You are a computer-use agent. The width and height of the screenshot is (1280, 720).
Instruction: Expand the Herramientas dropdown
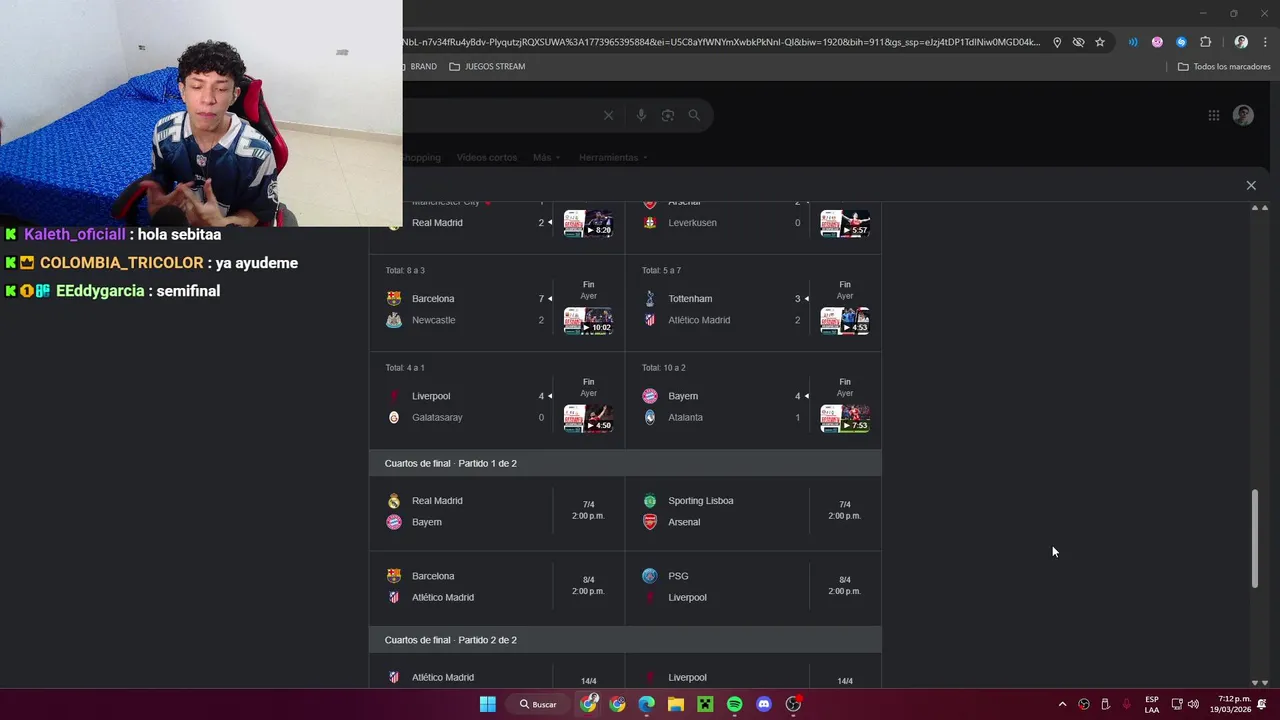pos(612,157)
